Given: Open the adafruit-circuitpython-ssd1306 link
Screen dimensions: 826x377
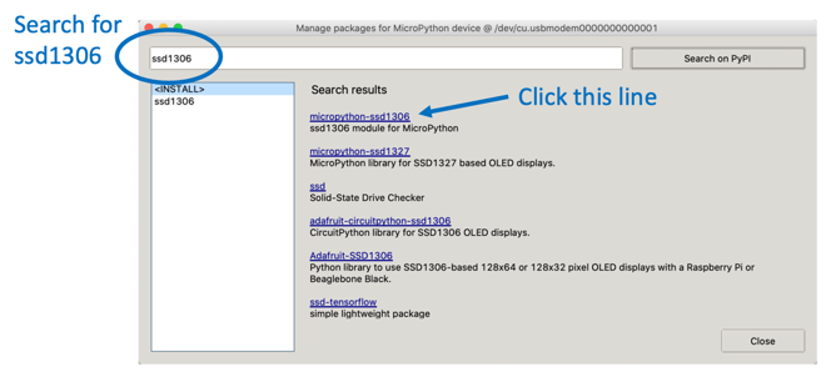Looking at the screenshot, I should (380, 221).
